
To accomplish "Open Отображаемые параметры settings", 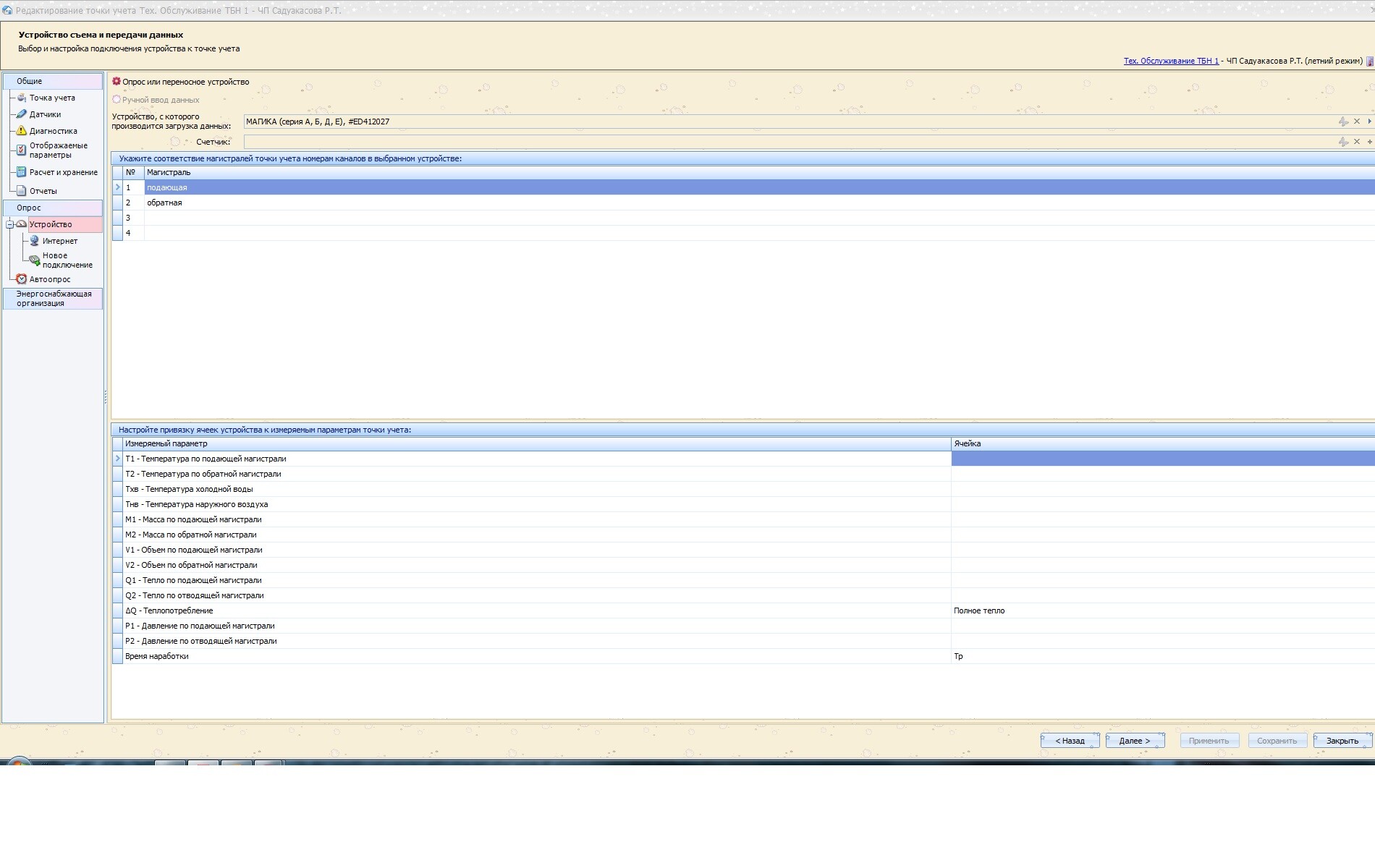I will click(x=58, y=150).
